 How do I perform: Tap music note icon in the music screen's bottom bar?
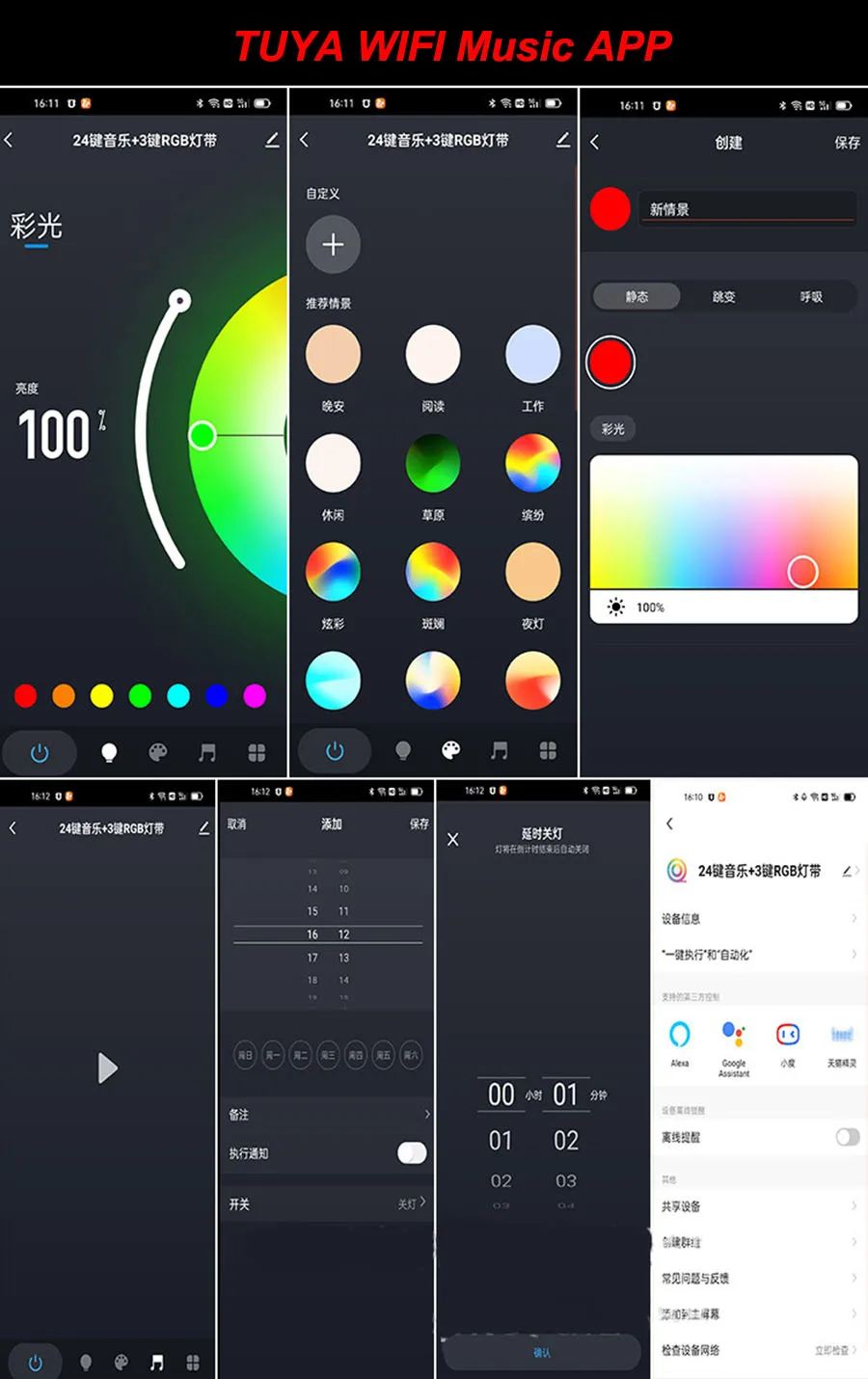point(156,1363)
